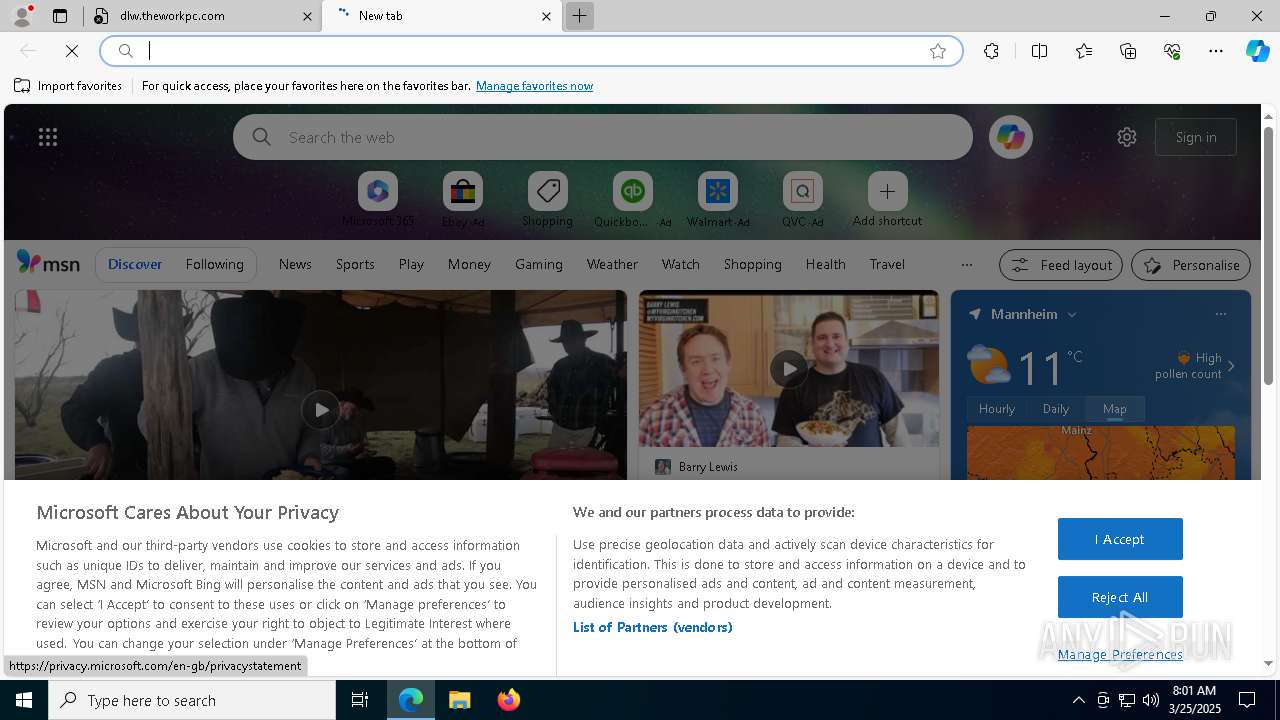Open File Explorer from taskbar
Image resolution: width=1280 pixels, height=720 pixels.
[x=460, y=700]
